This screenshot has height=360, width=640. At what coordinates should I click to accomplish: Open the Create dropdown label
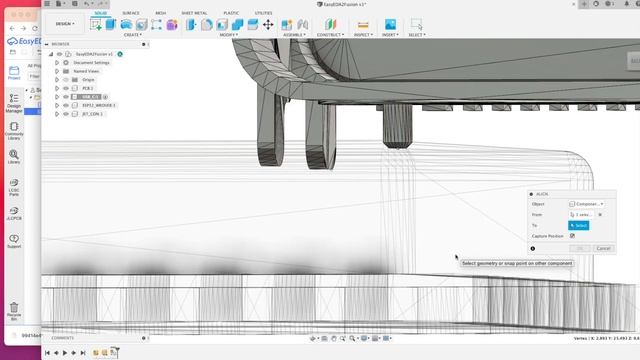coord(133,35)
